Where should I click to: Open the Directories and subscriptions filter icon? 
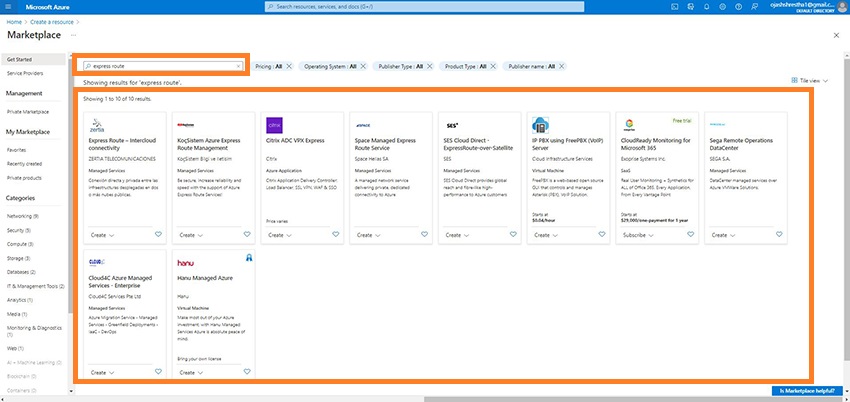click(x=690, y=7)
